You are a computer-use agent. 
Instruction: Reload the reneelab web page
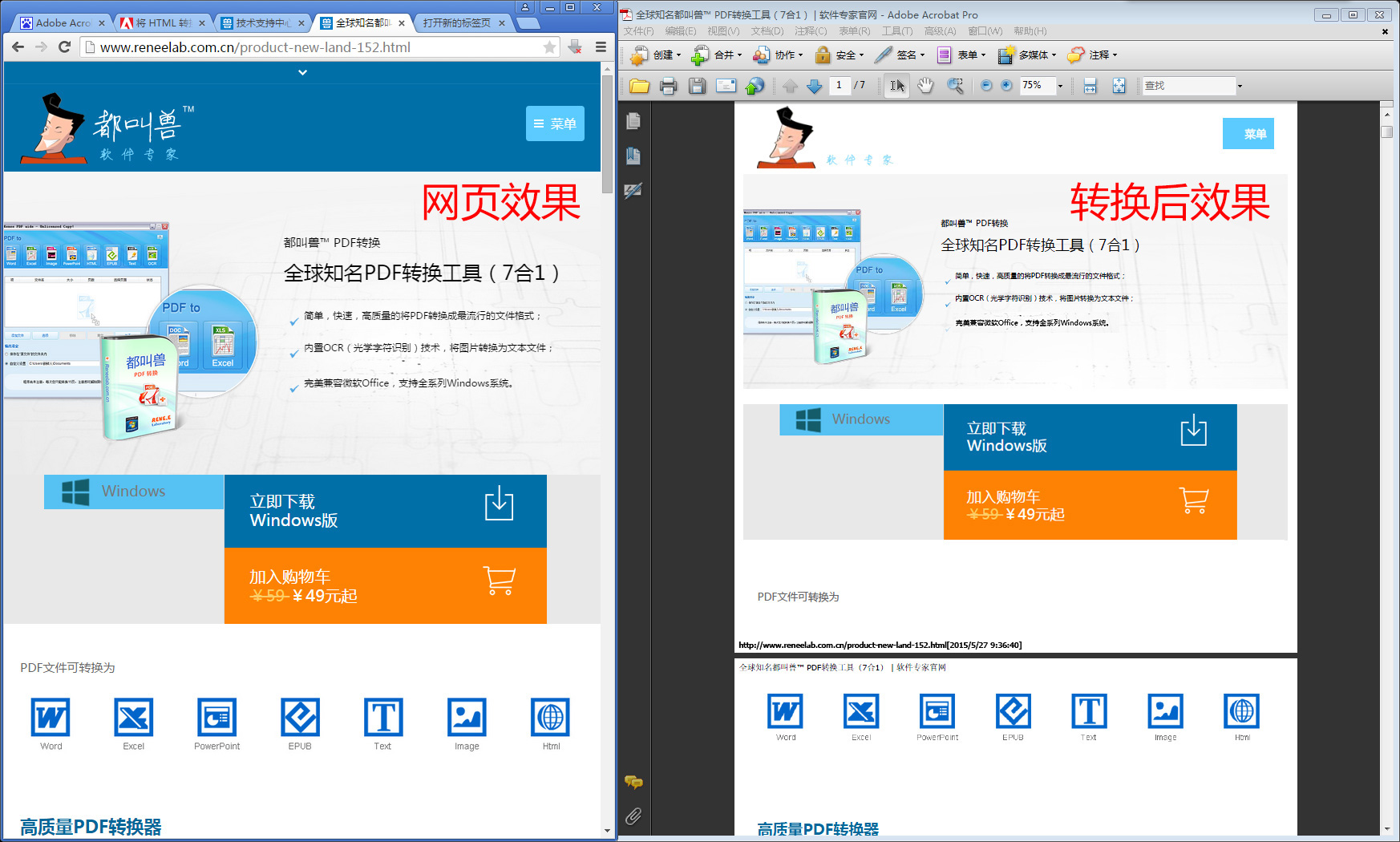(65, 47)
